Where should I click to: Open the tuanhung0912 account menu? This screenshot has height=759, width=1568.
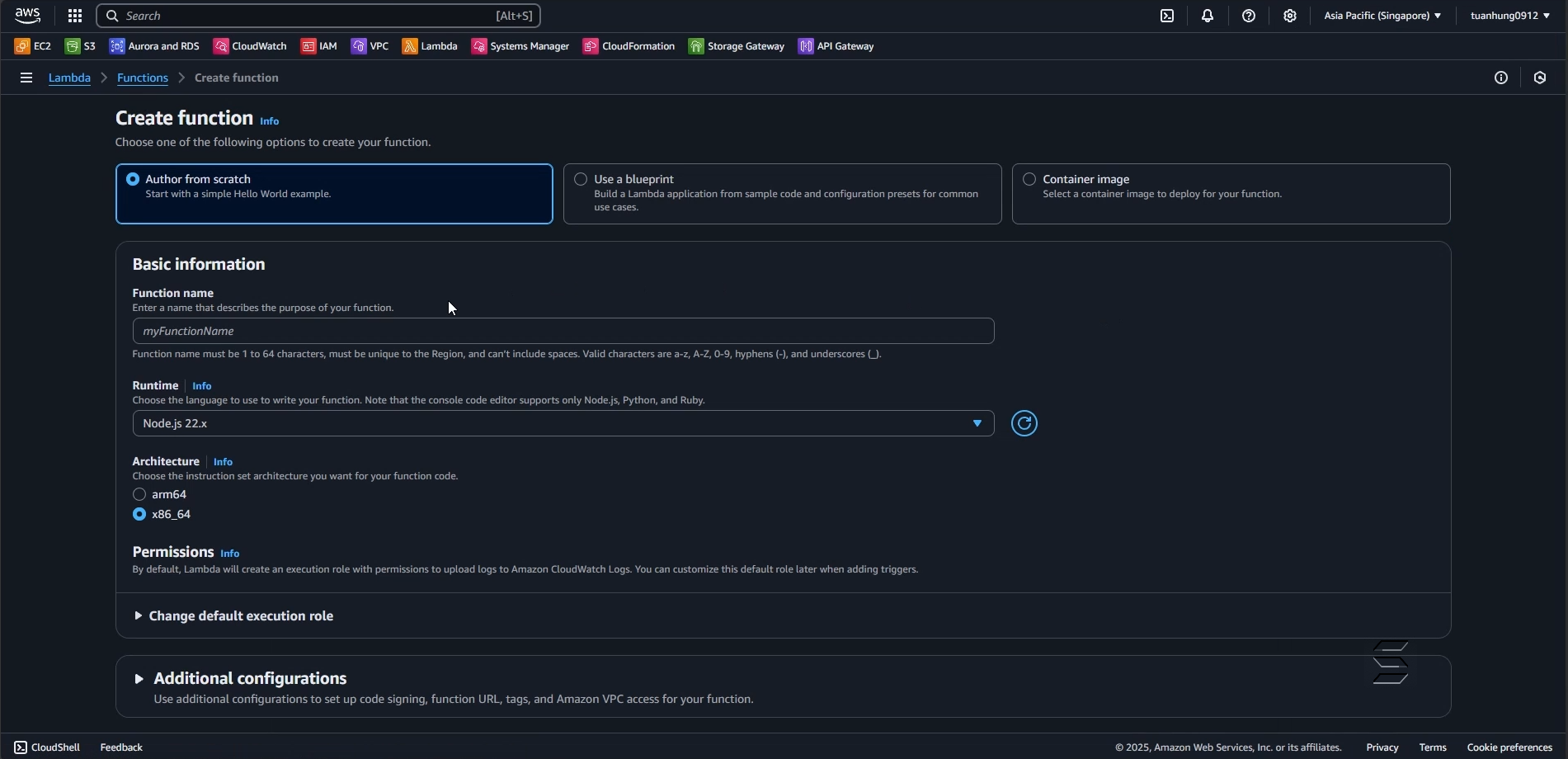[1509, 16]
